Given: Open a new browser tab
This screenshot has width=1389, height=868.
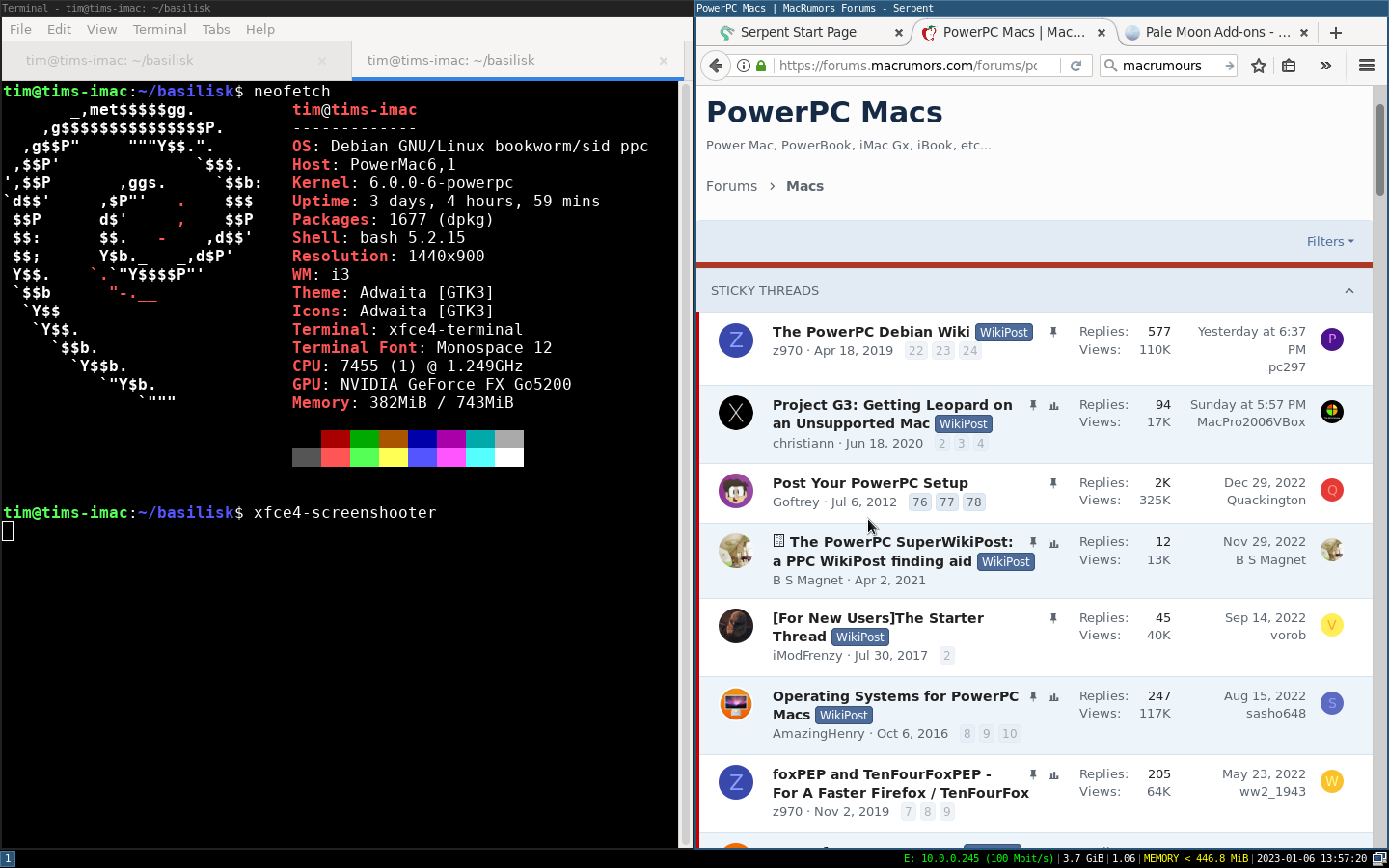Looking at the screenshot, I should tap(1336, 33).
